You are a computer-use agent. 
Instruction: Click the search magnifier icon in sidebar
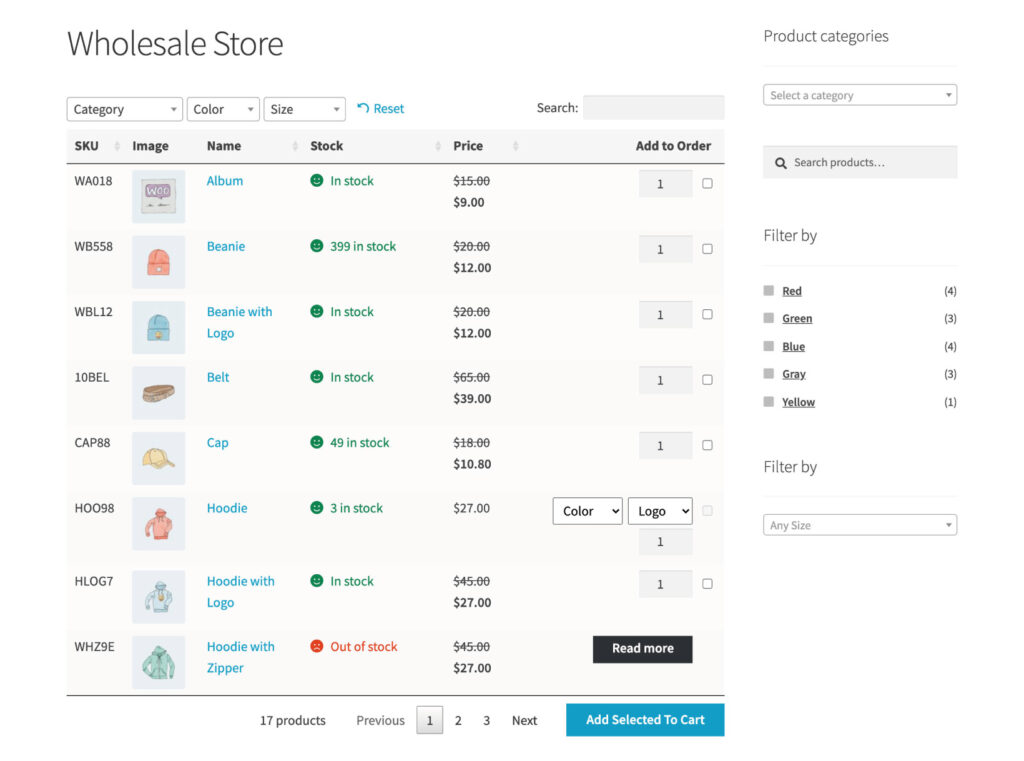pos(781,162)
